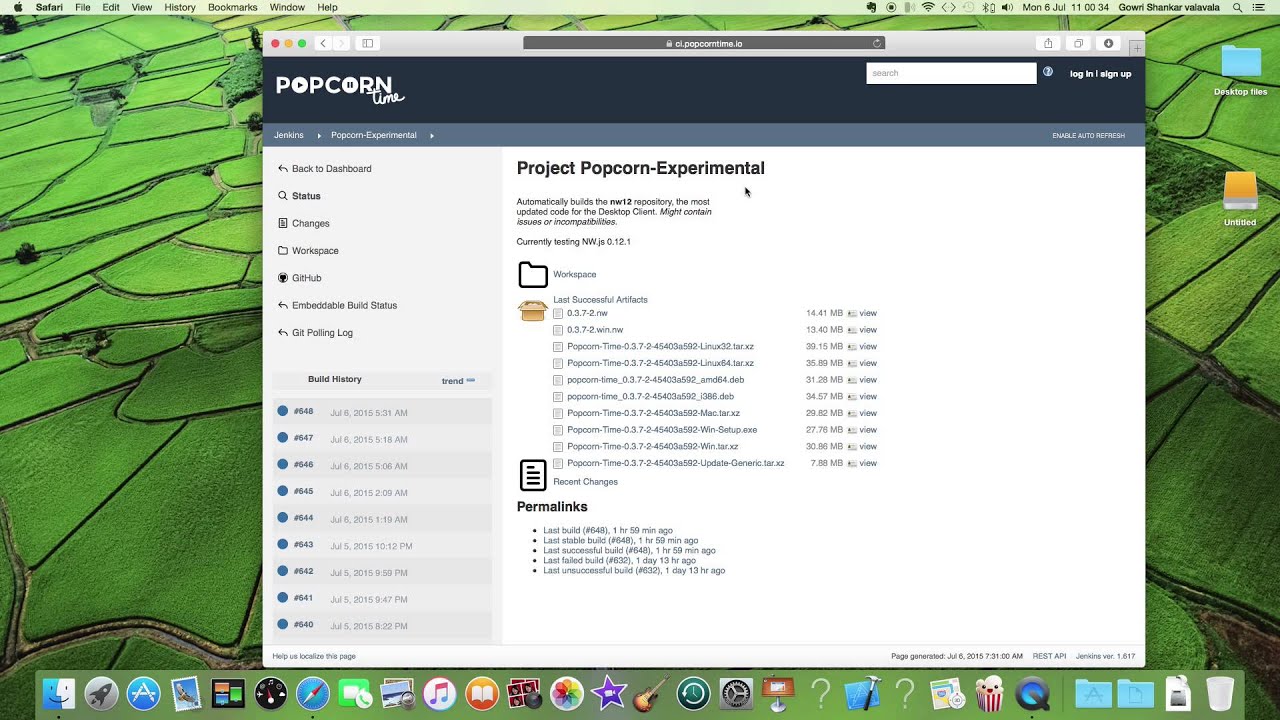Add a new Safari tab
The width and height of the screenshot is (1280, 720).
point(1136,48)
